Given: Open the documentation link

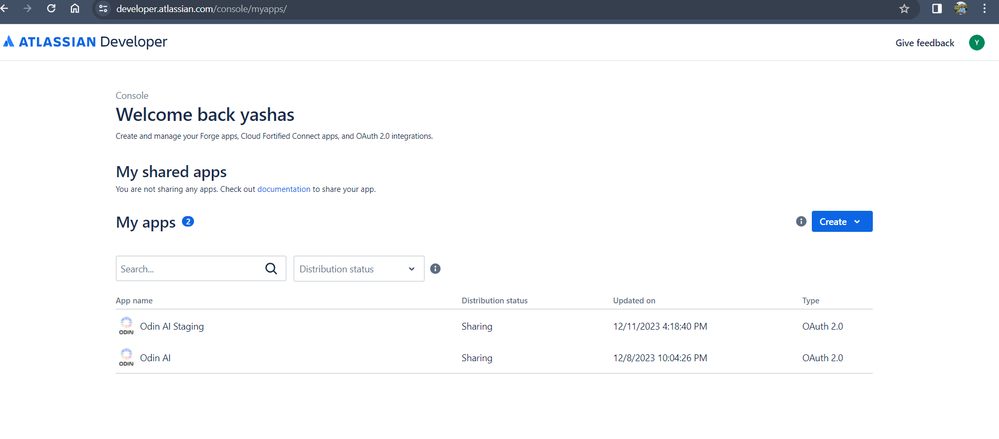Looking at the screenshot, I should click(284, 189).
